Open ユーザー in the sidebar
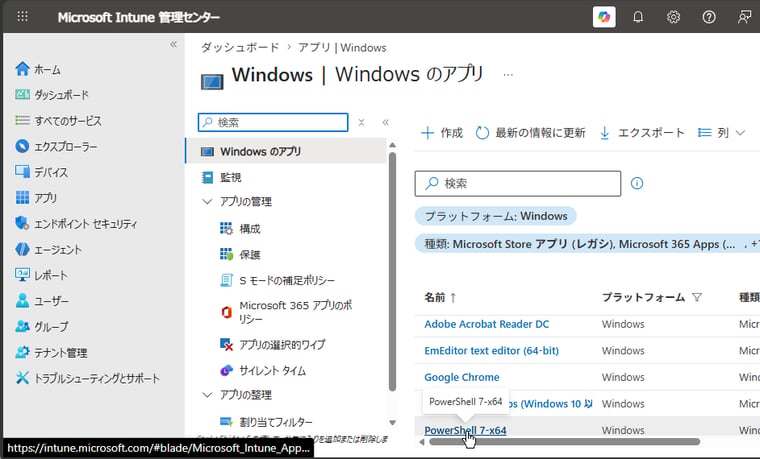Image resolution: width=760 pixels, height=459 pixels. 42,301
